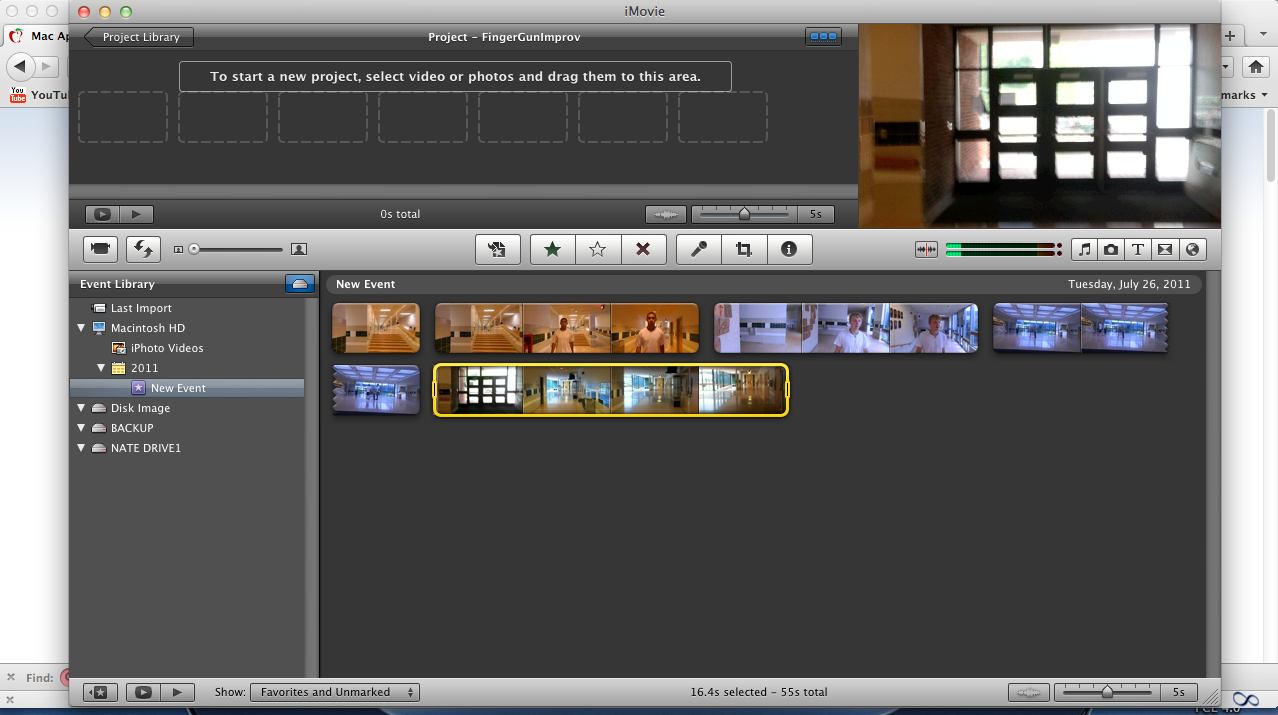Open the Crop and Rotate tool
Image resolution: width=1278 pixels, height=715 pixels.
coord(744,249)
